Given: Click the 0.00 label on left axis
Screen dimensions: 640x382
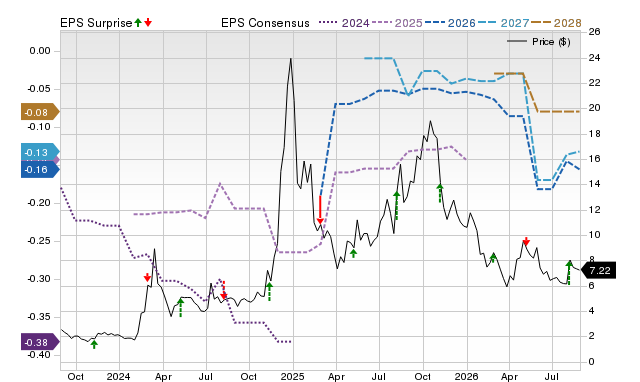Looking at the screenshot, I should point(40,51).
